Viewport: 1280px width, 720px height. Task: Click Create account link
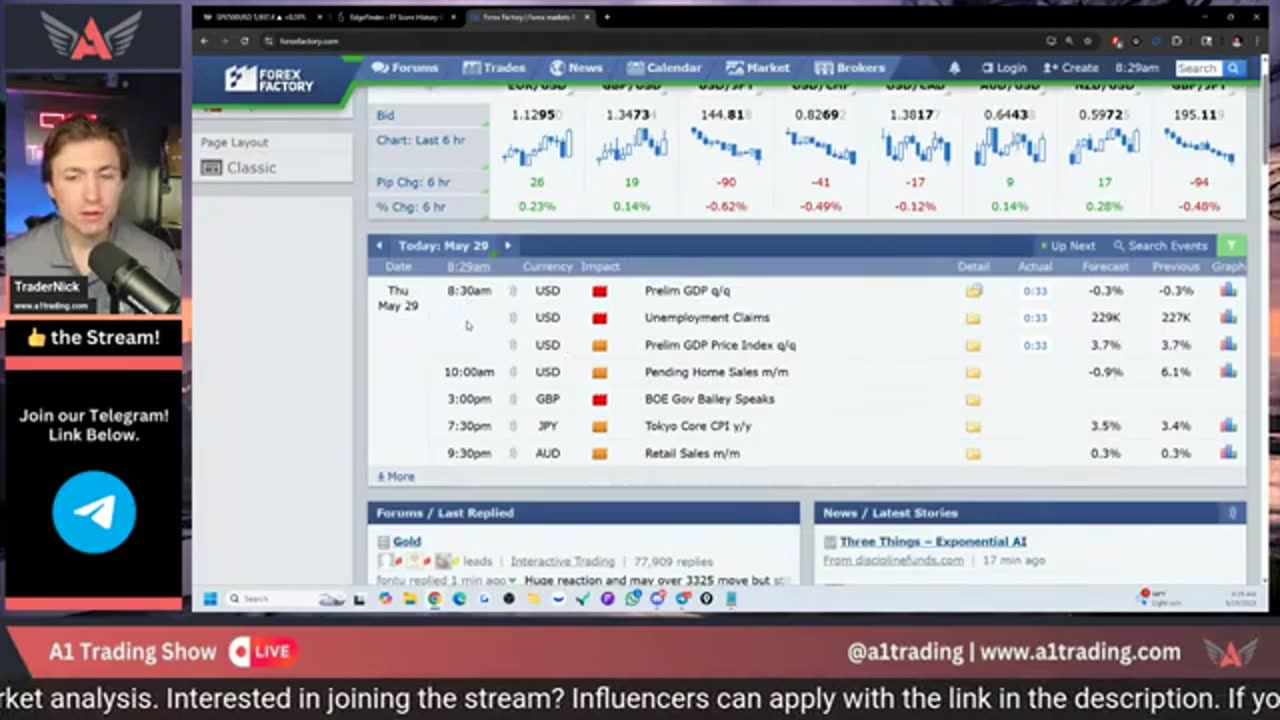pos(1070,68)
